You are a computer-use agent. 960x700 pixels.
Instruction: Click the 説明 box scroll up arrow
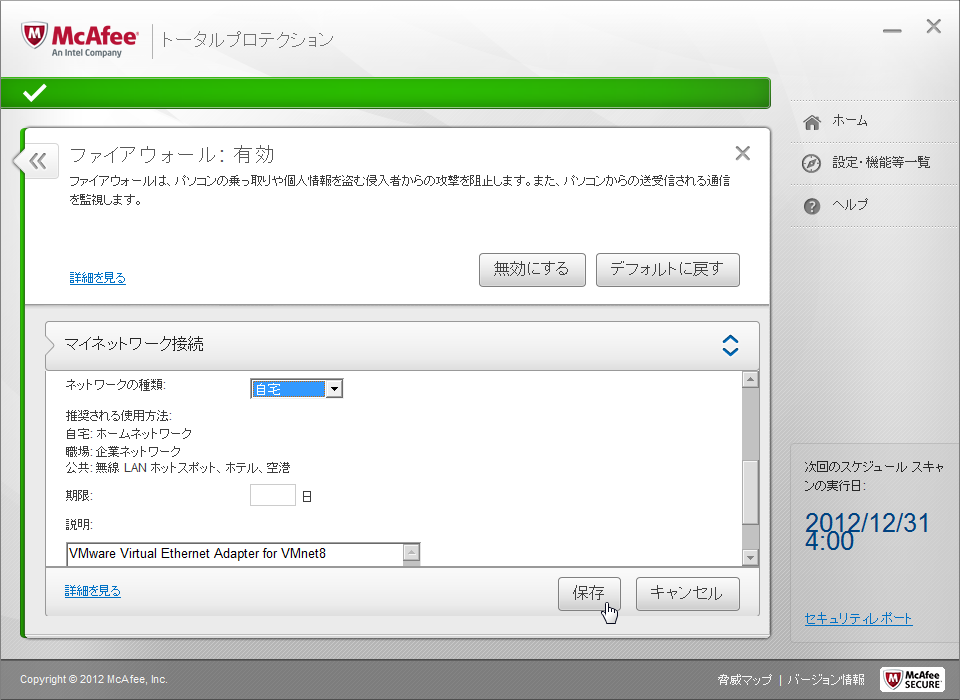coord(412,552)
